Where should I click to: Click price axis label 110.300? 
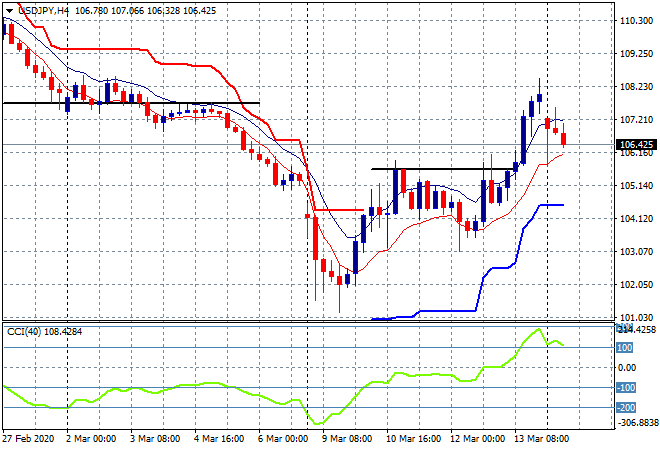(x=636, y=21)
